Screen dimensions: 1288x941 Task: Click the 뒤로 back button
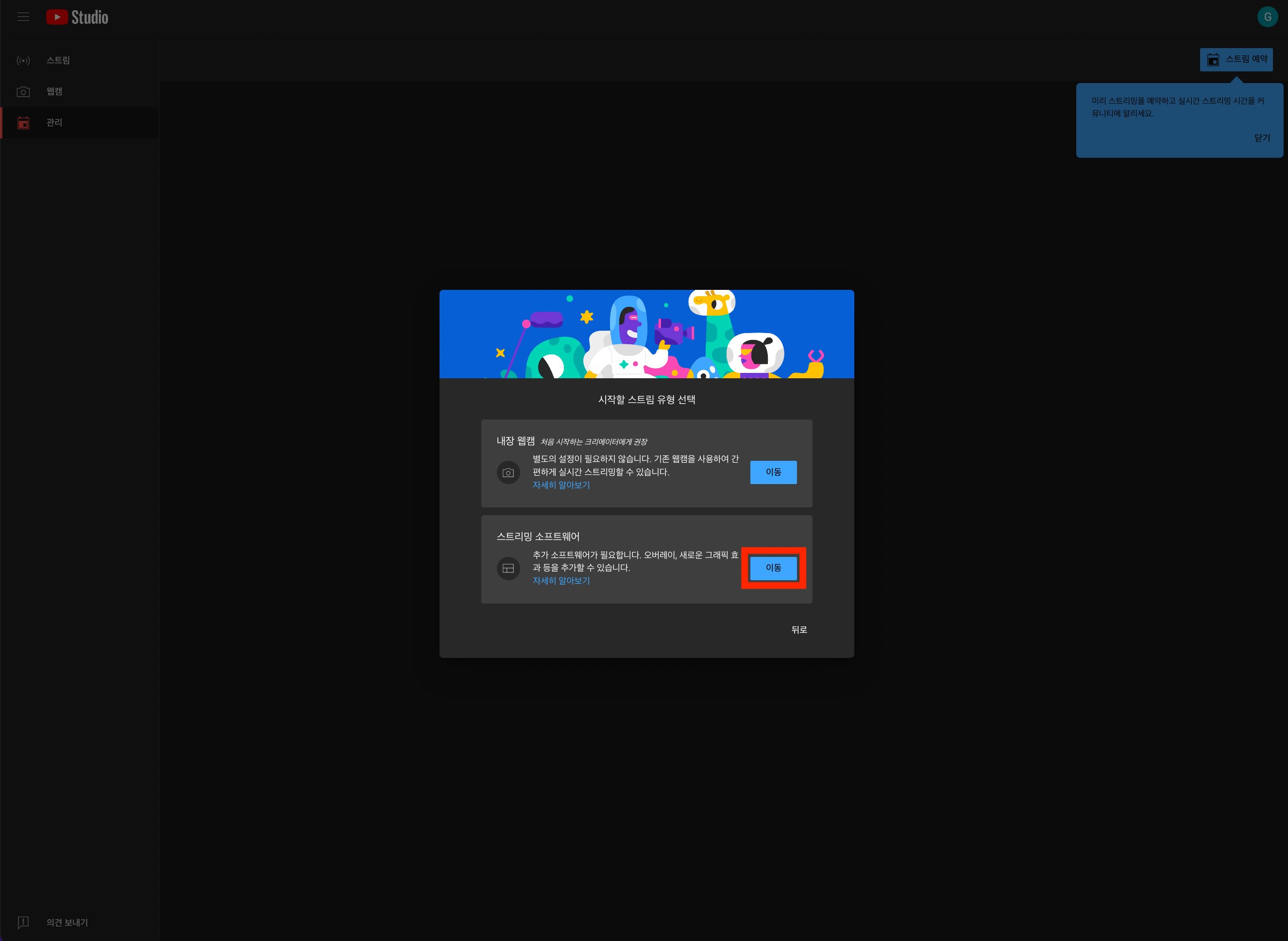pyautogui.click(x=798, y=629)
